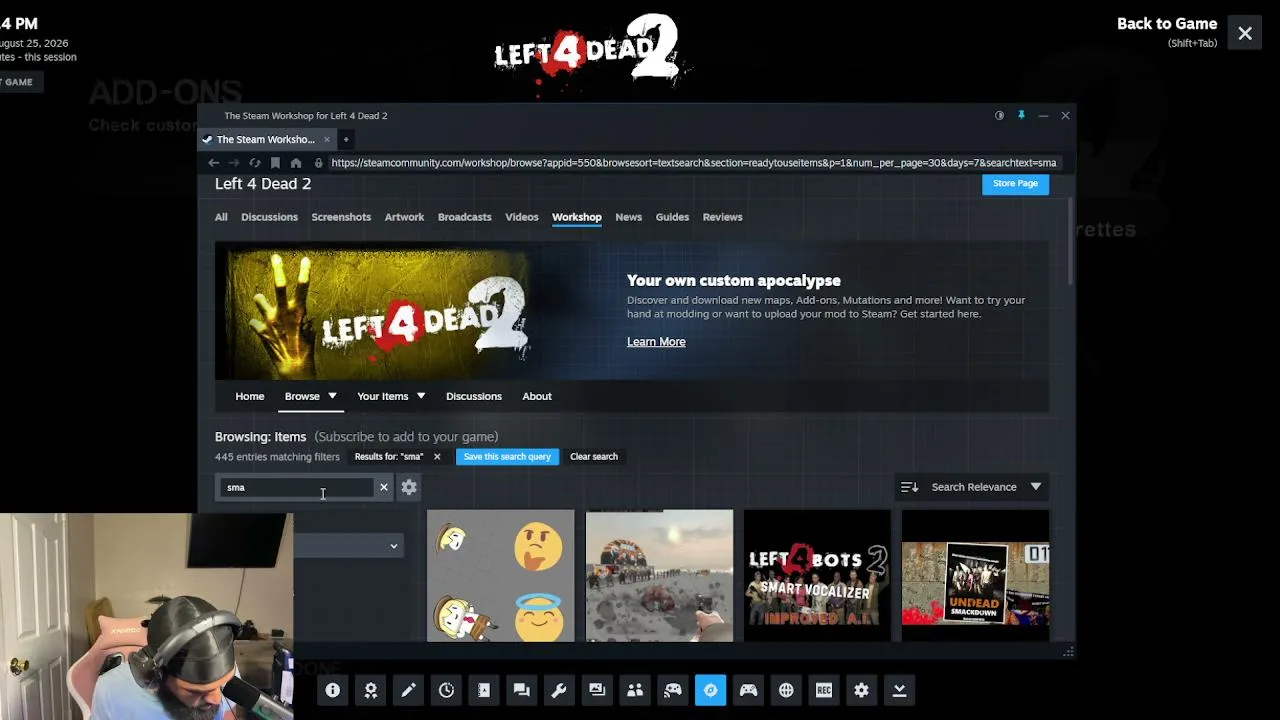Select The Steam Workshop browser tab
1280x720 pixels.
(265, 139)
